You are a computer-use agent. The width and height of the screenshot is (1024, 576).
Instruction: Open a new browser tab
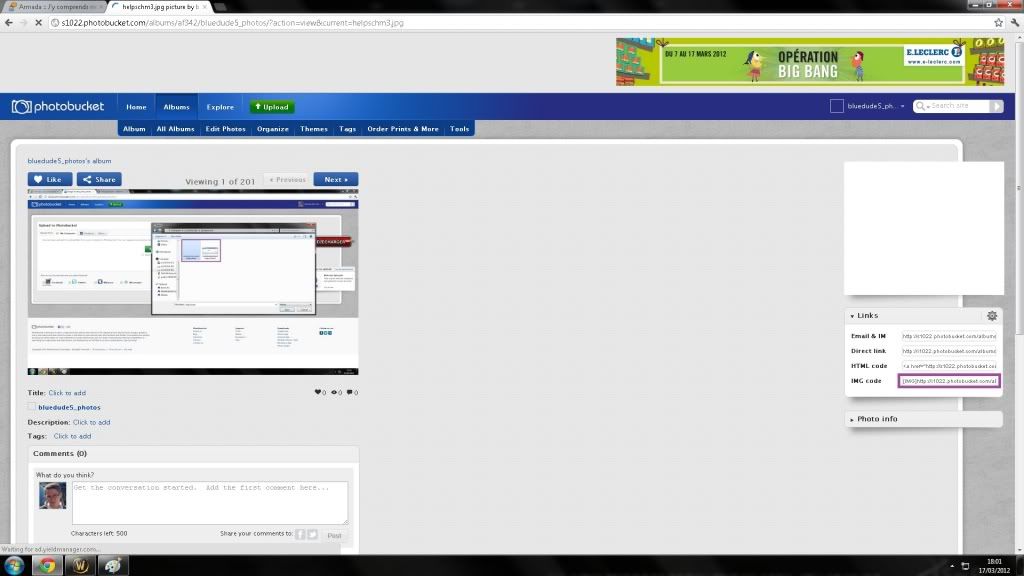click(x=221, y=7)
